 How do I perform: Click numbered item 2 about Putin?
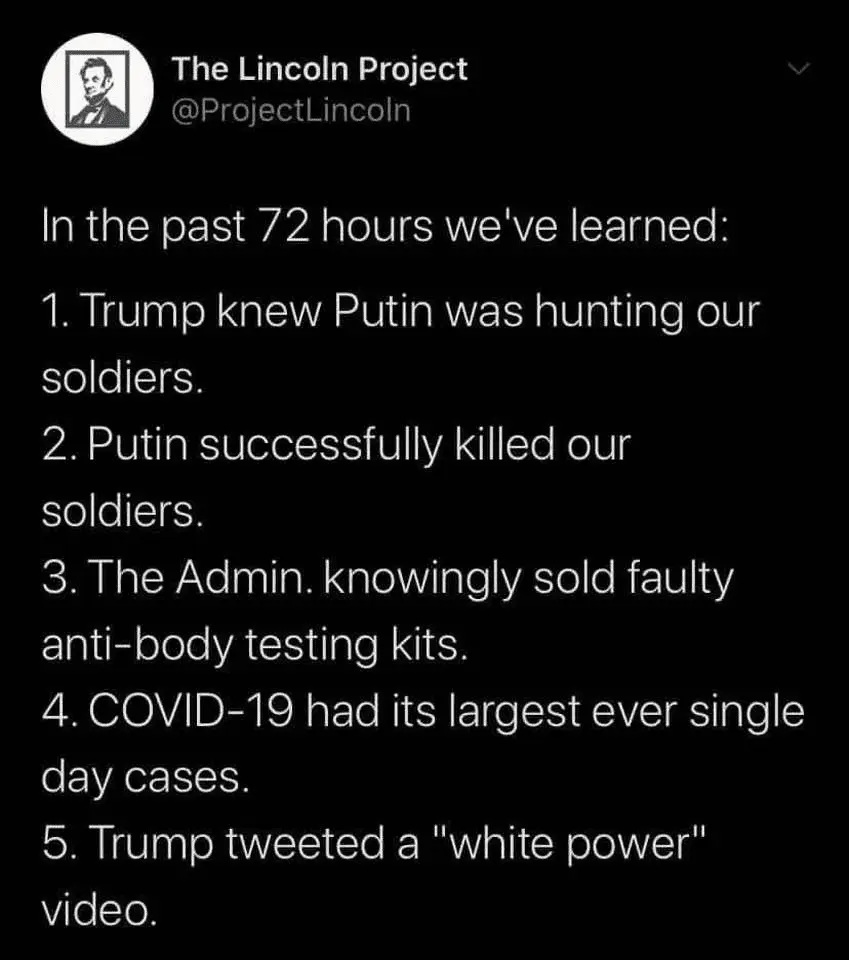(x=336, y=445)
